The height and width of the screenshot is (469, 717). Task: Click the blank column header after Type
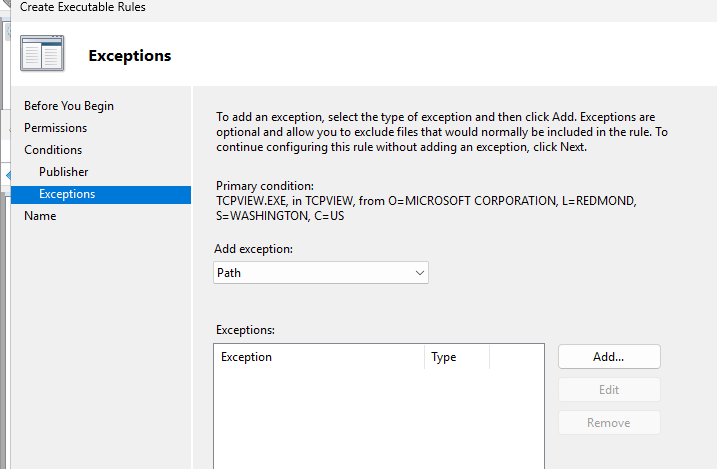pos(516,357)
